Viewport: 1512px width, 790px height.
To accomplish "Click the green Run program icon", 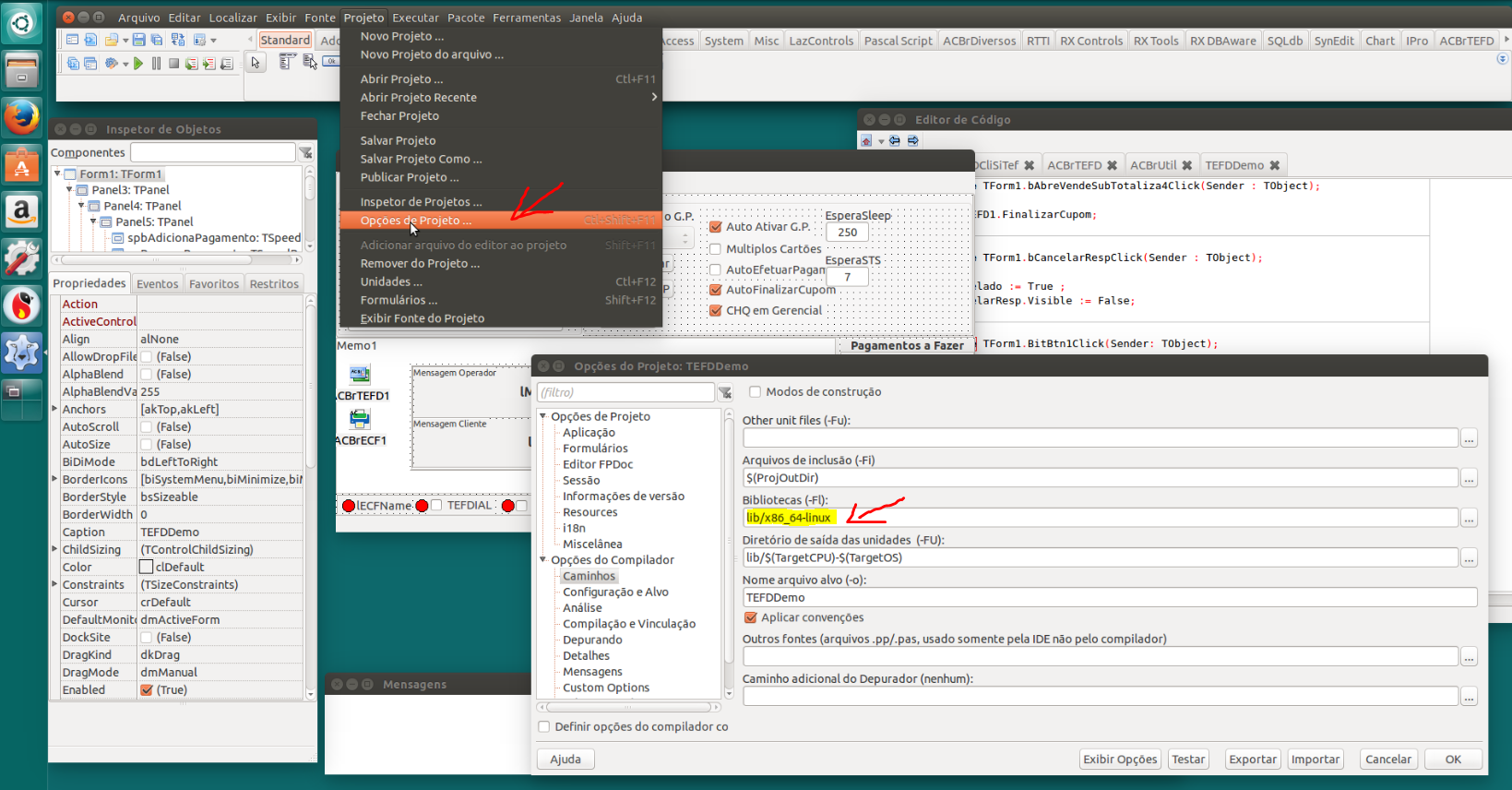I will pyautogui.click(x=138, y=64).
